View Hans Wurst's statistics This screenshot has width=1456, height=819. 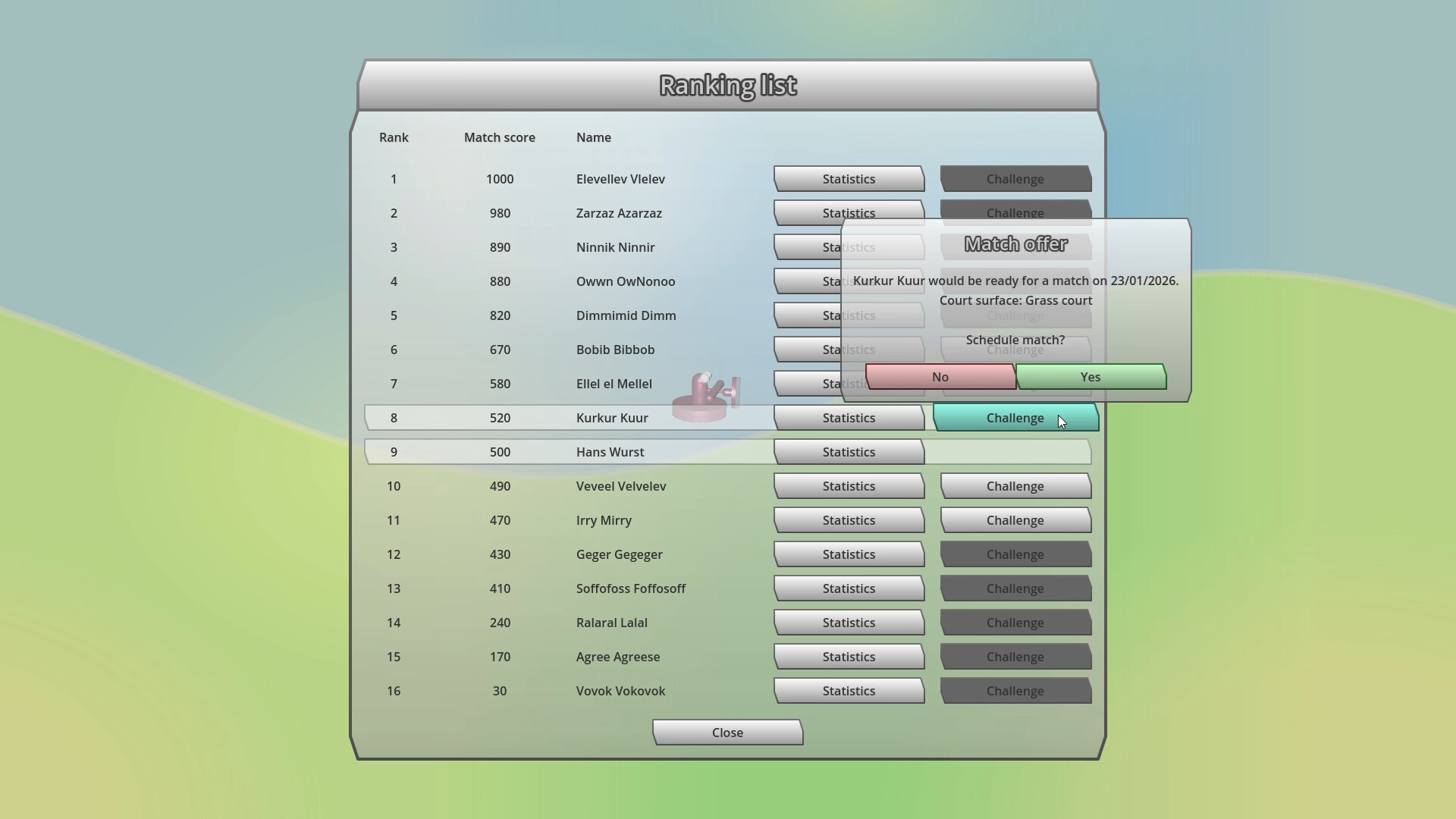click(x=848, y=452)
